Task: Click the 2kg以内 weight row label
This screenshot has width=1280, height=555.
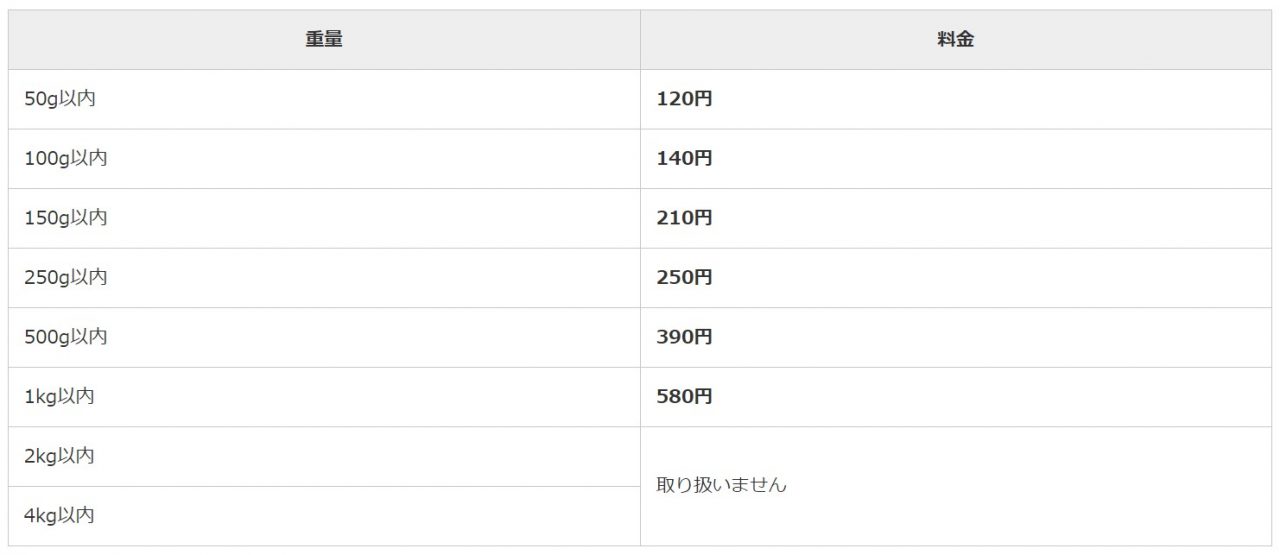Action: [x=59, y=456]
